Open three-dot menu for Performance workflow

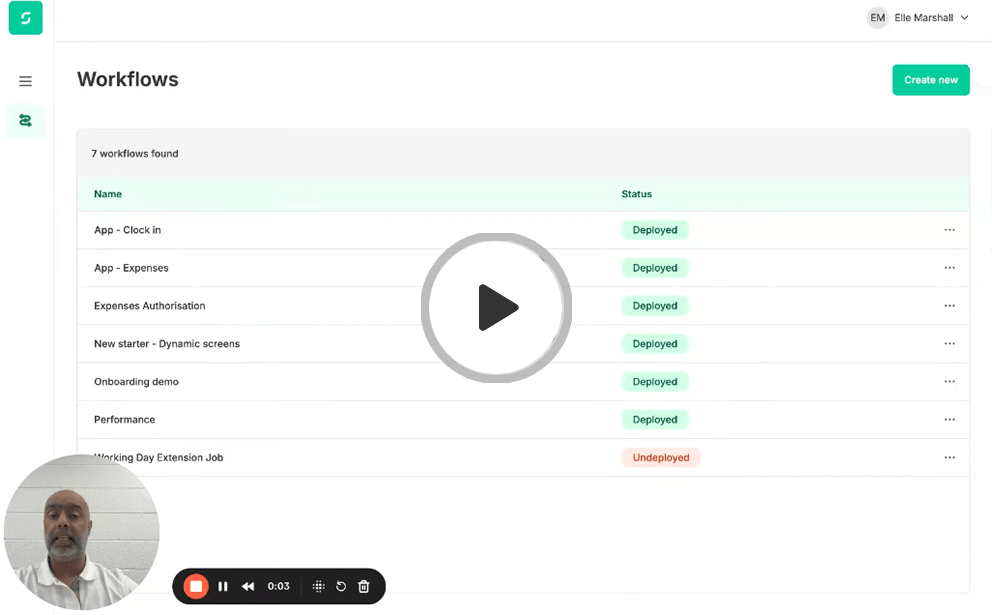949,420
